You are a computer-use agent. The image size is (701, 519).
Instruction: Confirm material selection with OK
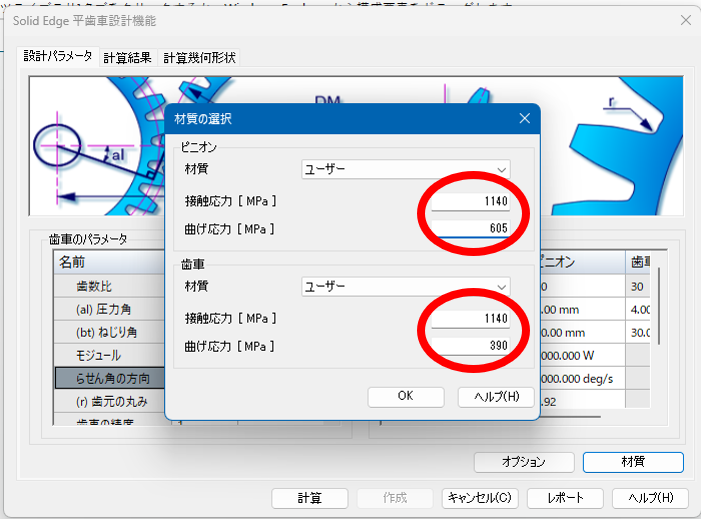click(405, 396)
